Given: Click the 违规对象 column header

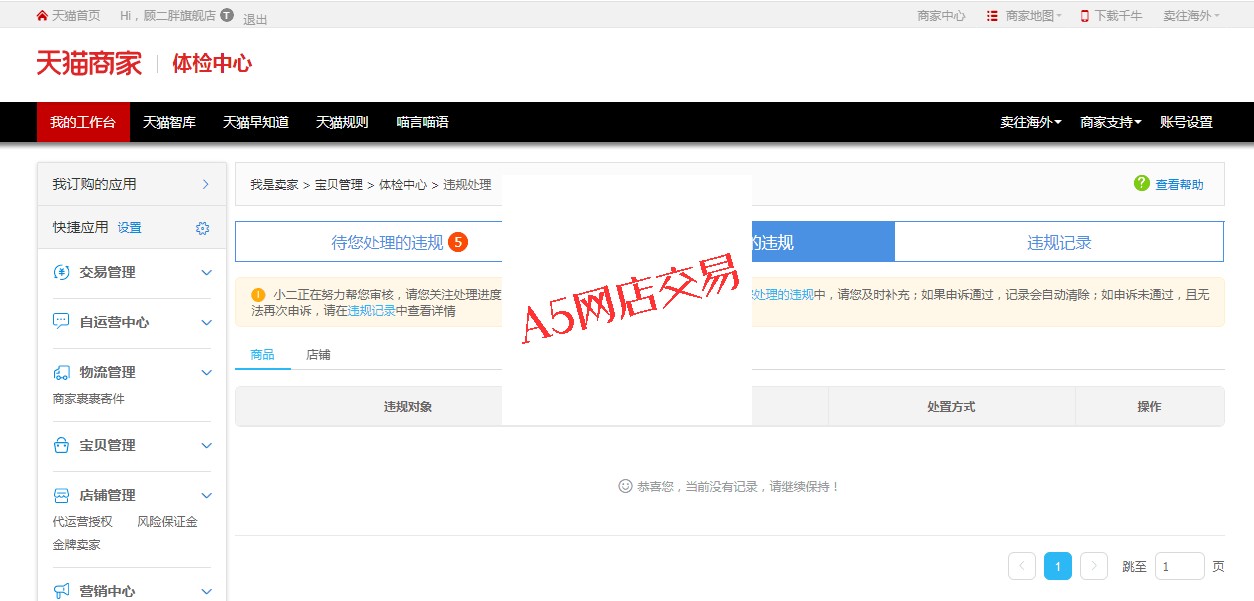Looking at the screenshot, I should pyautogui.click(x=408, y=407).
